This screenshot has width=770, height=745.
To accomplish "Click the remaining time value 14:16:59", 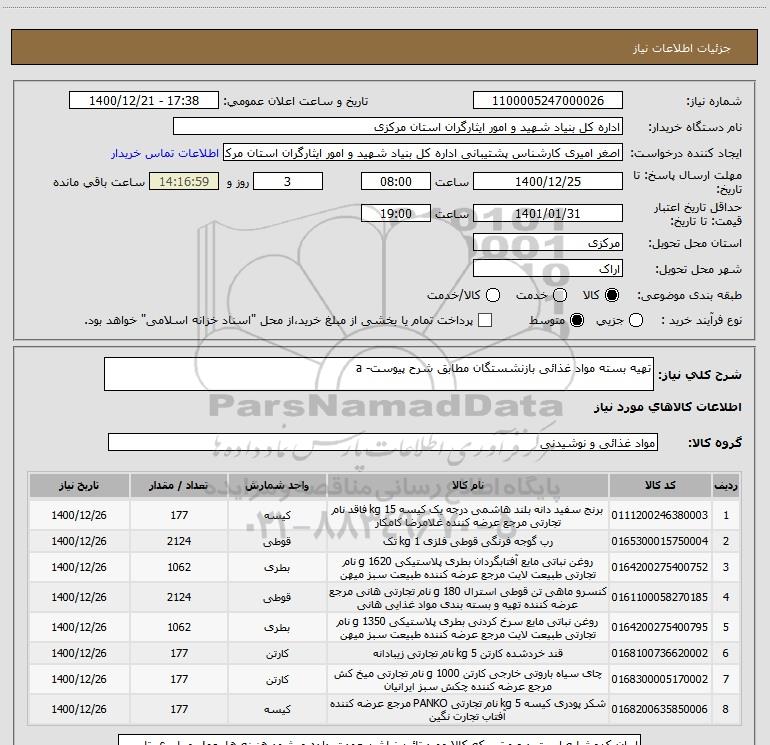I will pos(184,181).
